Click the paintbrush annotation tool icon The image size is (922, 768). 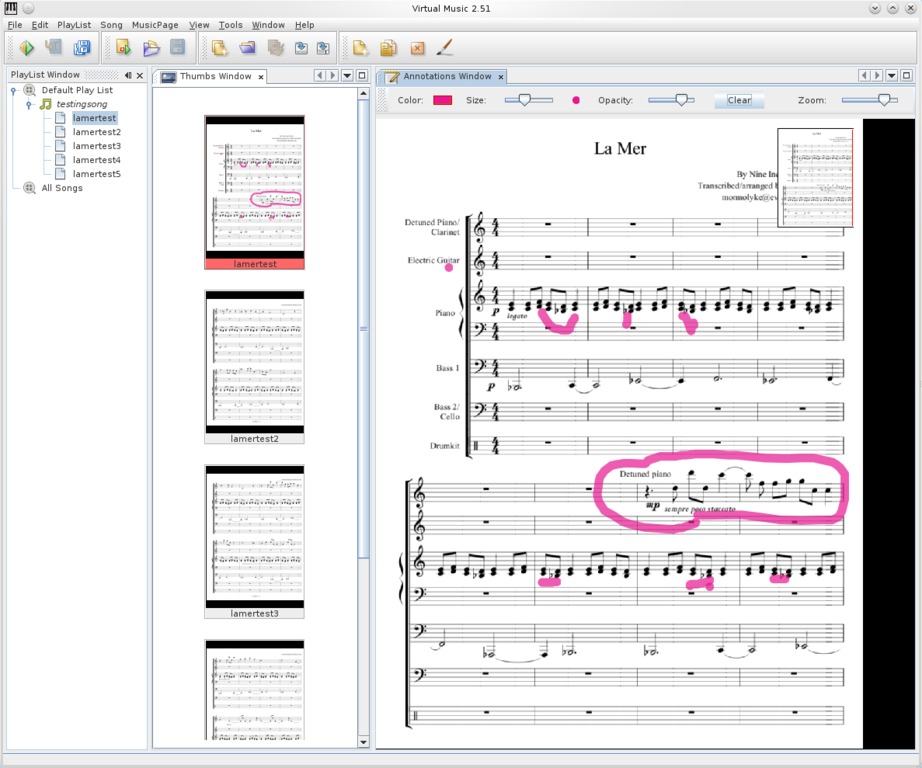pyautogui.click(x=446, y=47)
